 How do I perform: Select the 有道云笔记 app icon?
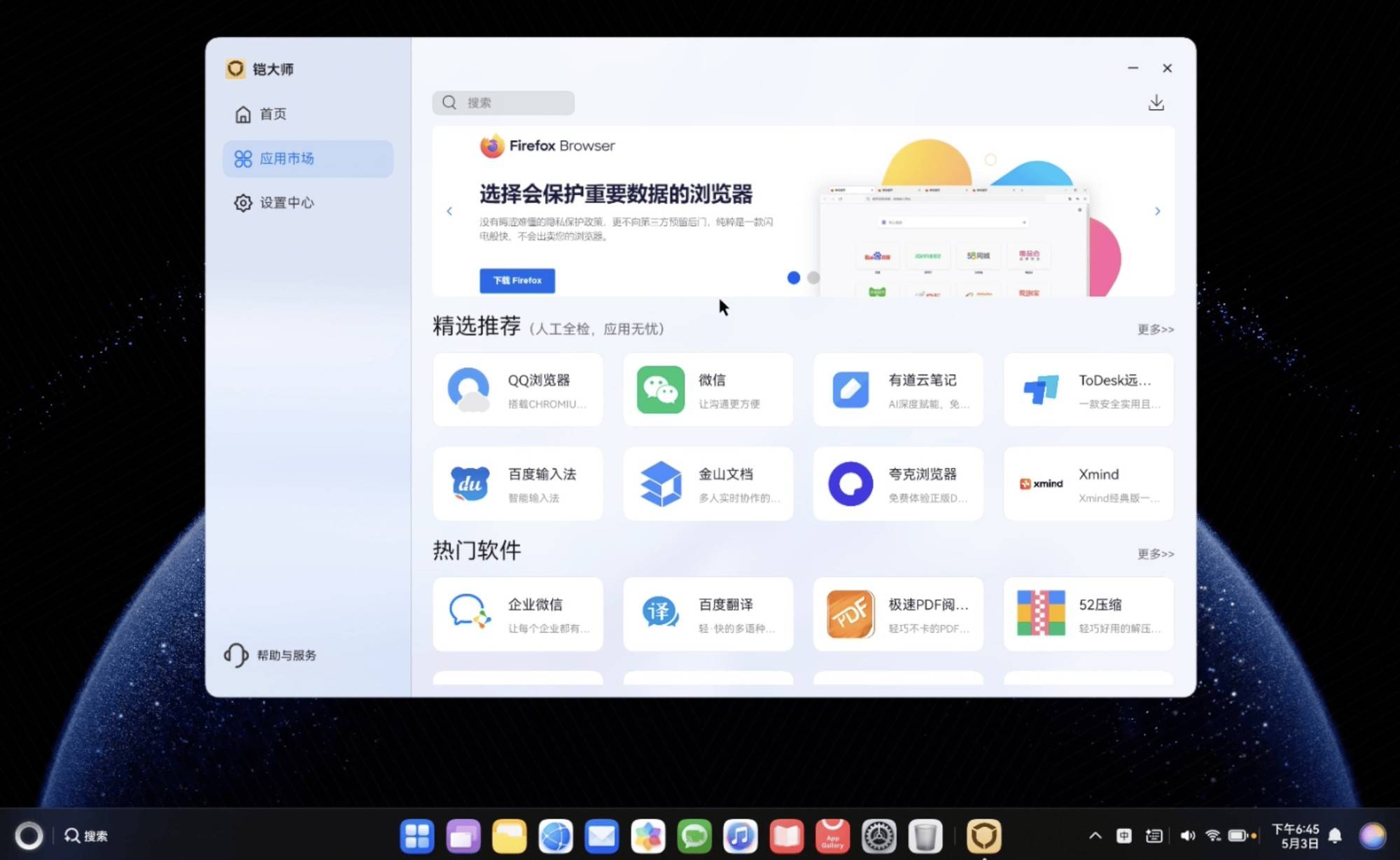(x=850, y=390)
